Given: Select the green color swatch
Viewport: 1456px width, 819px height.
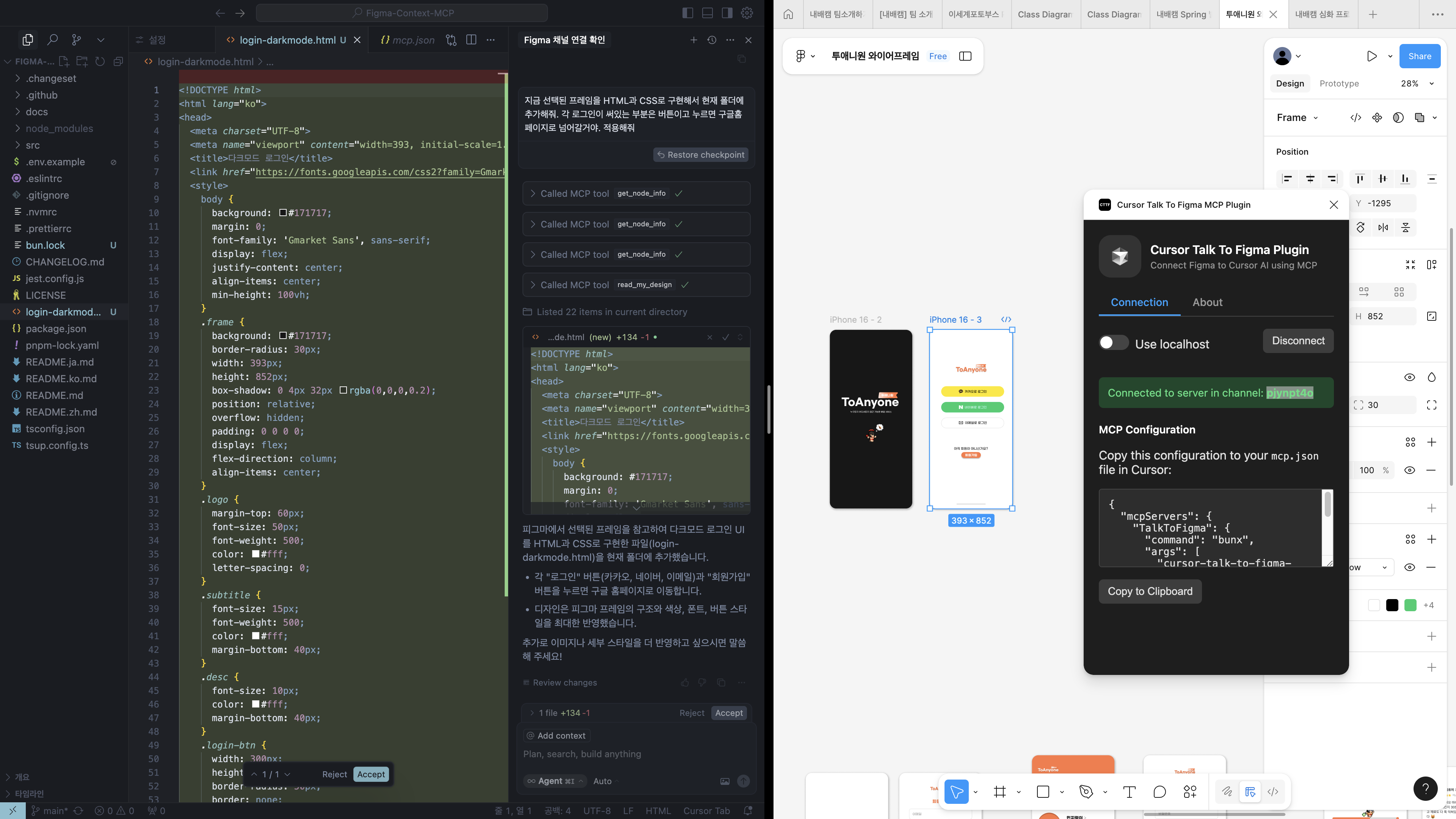Looking at the screenshot, I should point(1410,606).
